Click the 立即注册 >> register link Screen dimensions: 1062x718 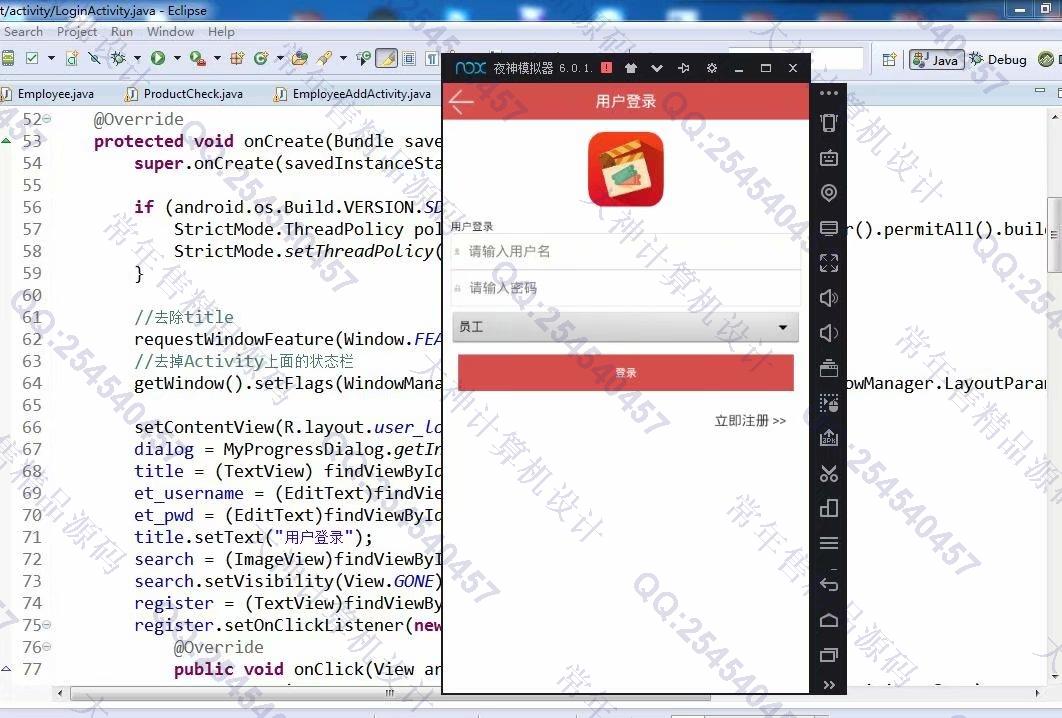tap(750, 421)
